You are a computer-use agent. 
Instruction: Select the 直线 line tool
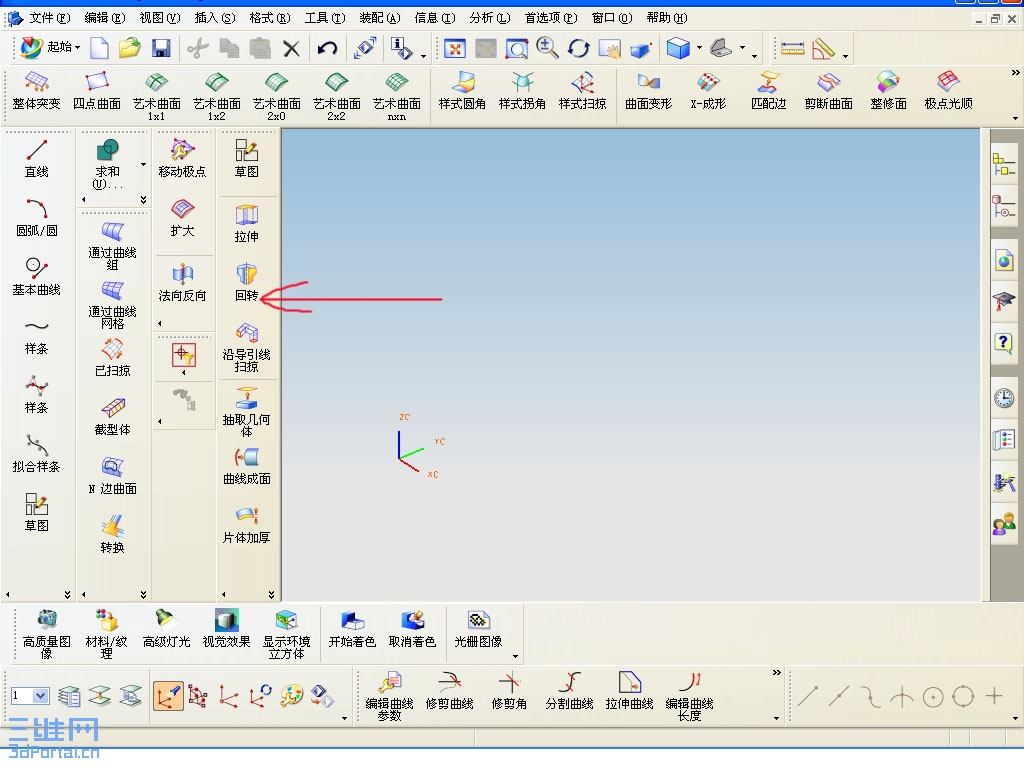tap(37, 159)
